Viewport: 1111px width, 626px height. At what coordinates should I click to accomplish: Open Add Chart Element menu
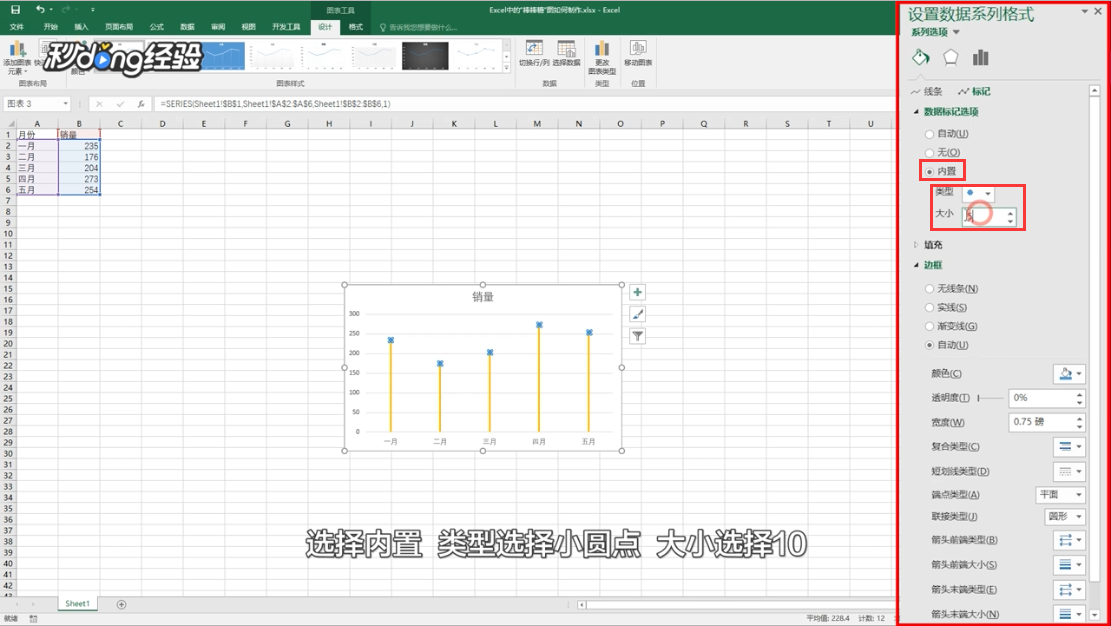tap(16, 57)
